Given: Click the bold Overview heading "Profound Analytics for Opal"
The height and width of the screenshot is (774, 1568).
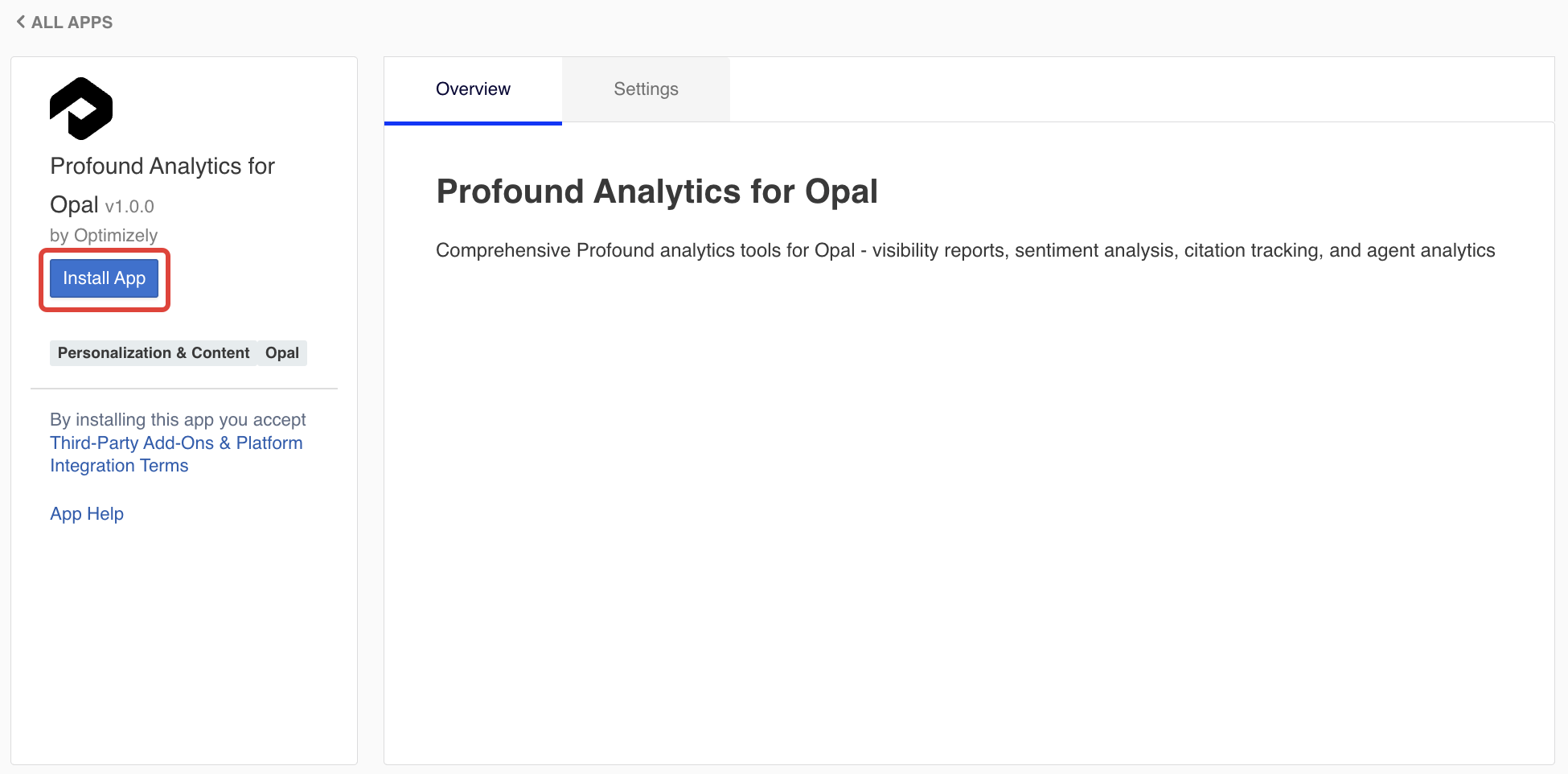Looking at the screenshot, I should pos(657,191).
